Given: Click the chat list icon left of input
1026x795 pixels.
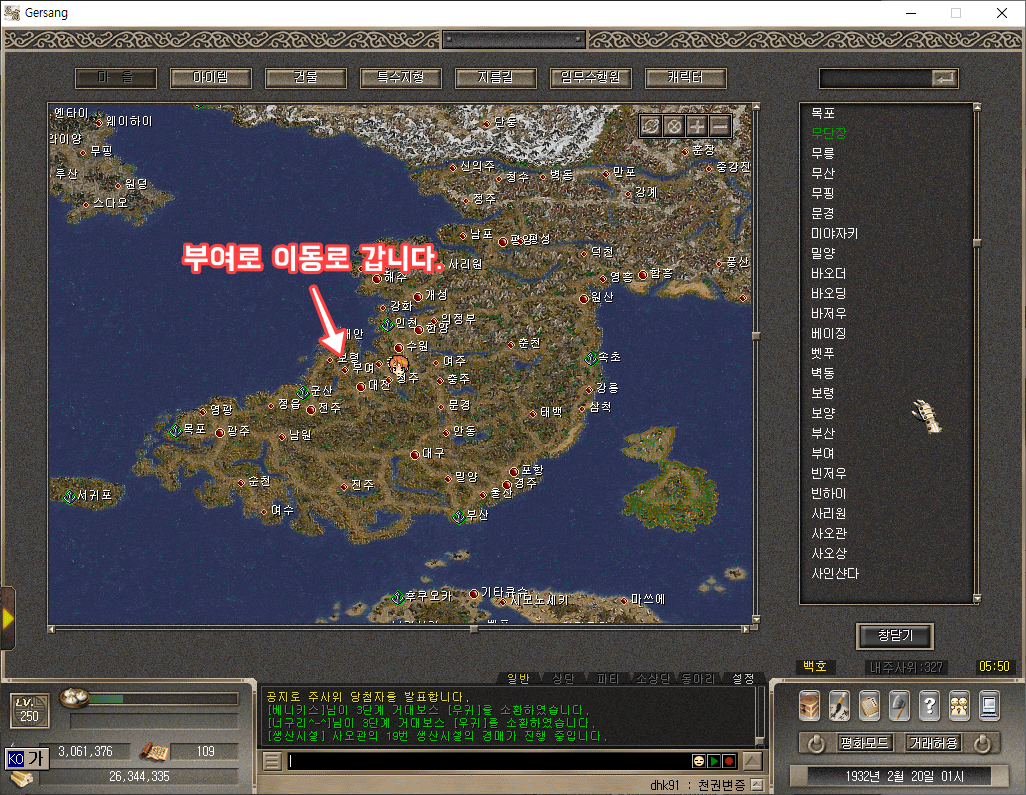Looking at the screenshot, I should click(x=272, y=761).
